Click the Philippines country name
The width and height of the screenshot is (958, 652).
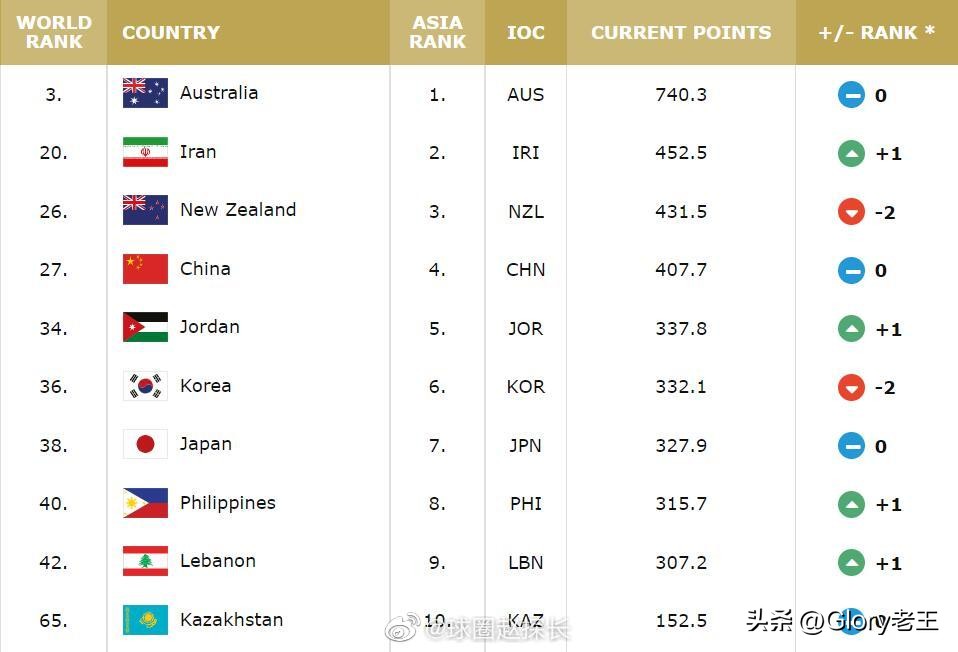(227, 503)
